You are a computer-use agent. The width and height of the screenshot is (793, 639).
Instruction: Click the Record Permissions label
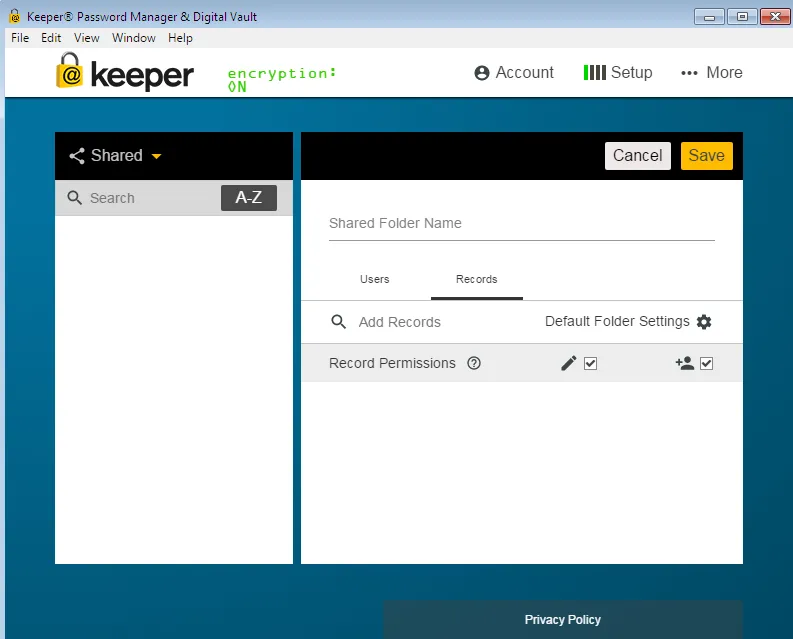[392, 363]
